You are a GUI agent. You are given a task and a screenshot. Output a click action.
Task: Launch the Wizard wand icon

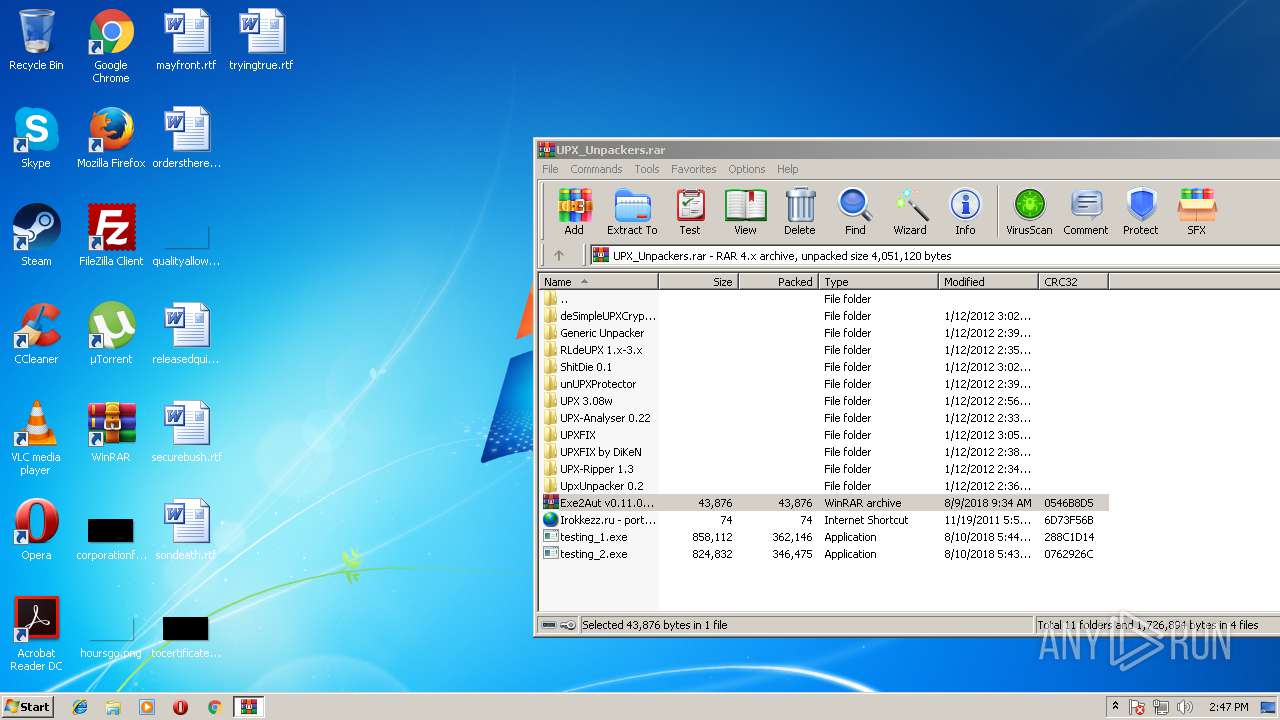[910, 212]
